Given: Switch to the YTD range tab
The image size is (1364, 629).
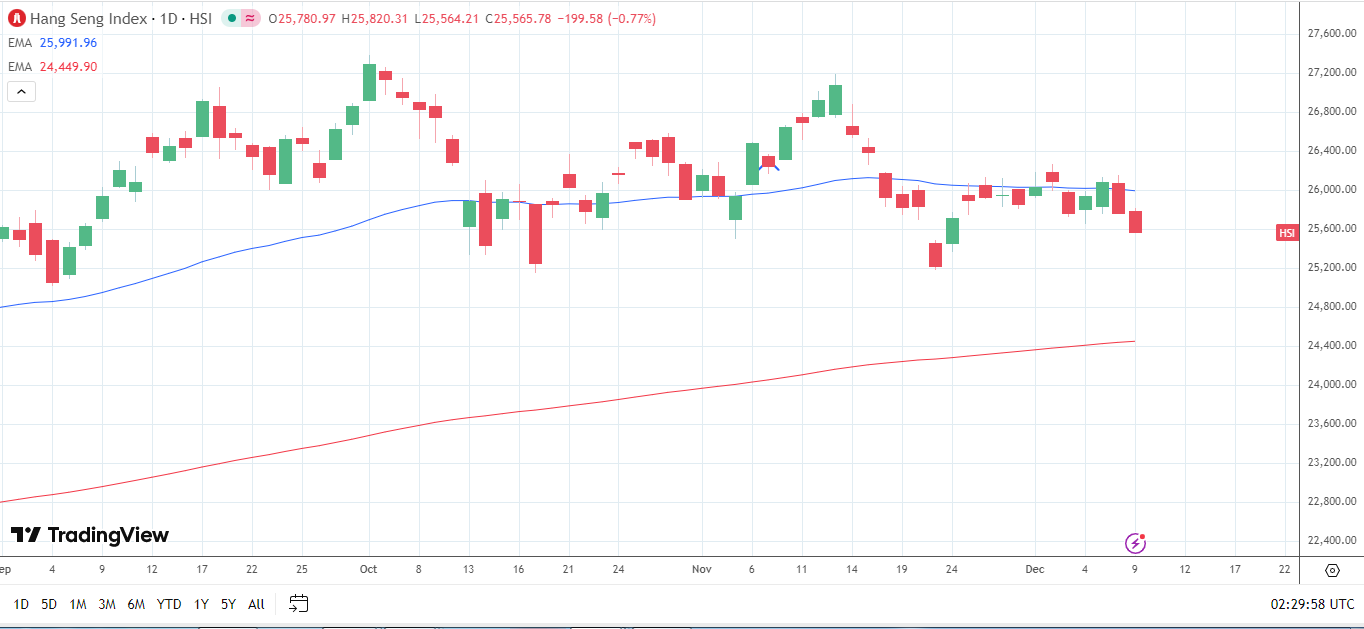Looking at the screenshot, I should click(168, 604).
